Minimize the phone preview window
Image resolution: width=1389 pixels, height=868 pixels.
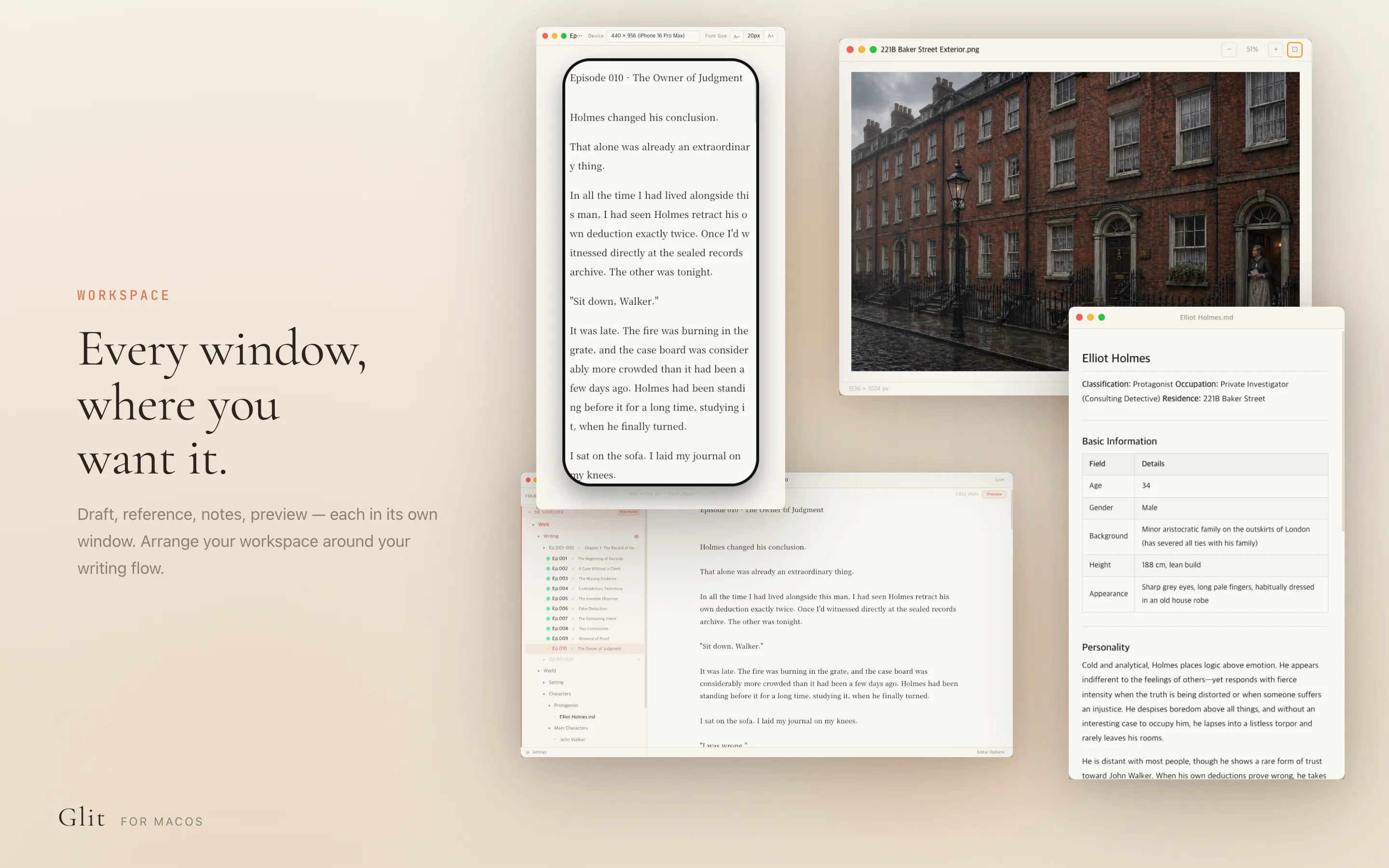pyautogui.click(x=555, y=36)
